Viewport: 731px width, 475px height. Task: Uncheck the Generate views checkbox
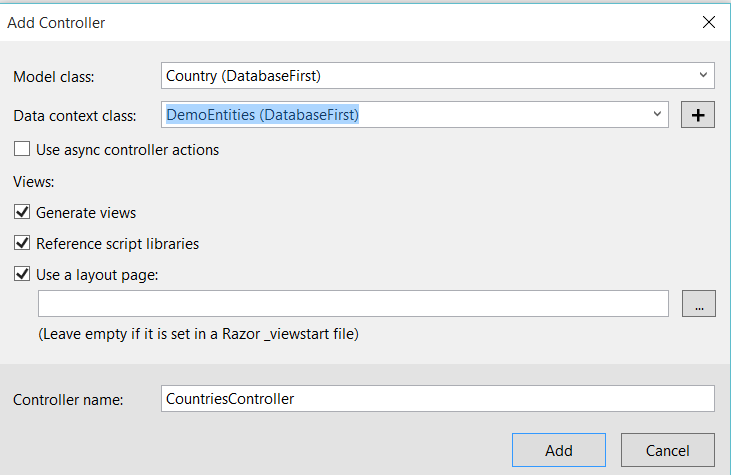click(x=22, y=212)
